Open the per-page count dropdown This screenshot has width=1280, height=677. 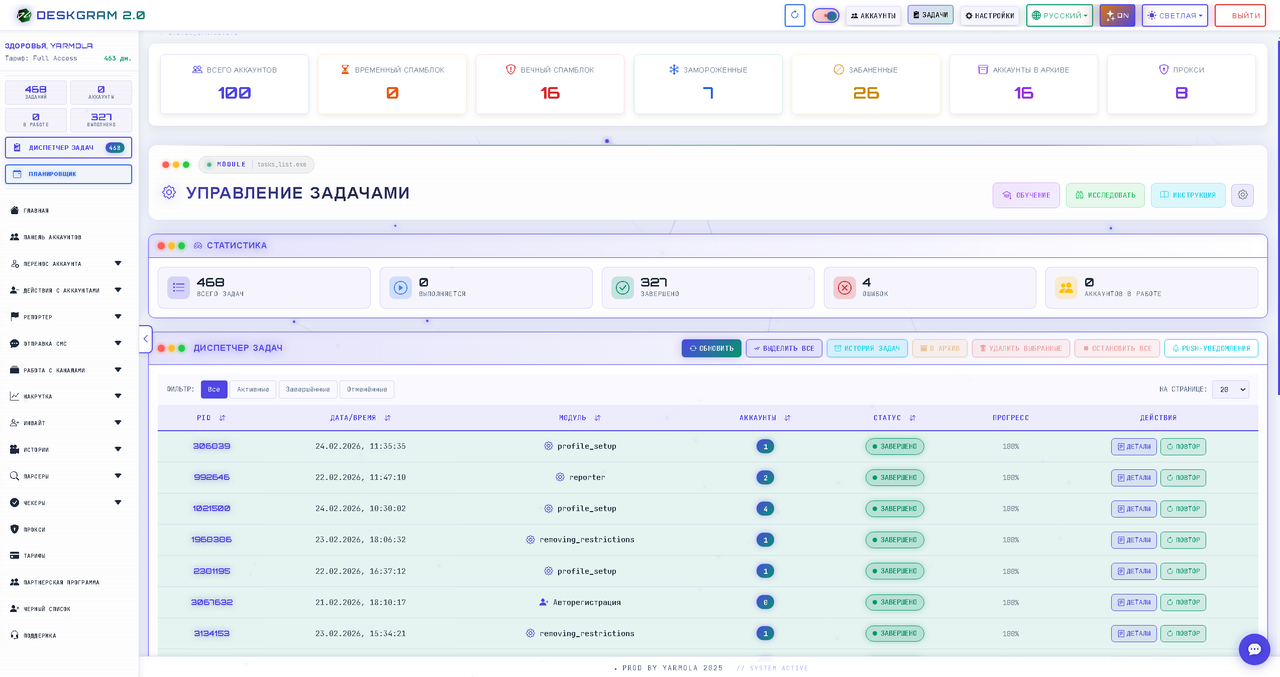pyautogui.click(x=1230, y=389)
